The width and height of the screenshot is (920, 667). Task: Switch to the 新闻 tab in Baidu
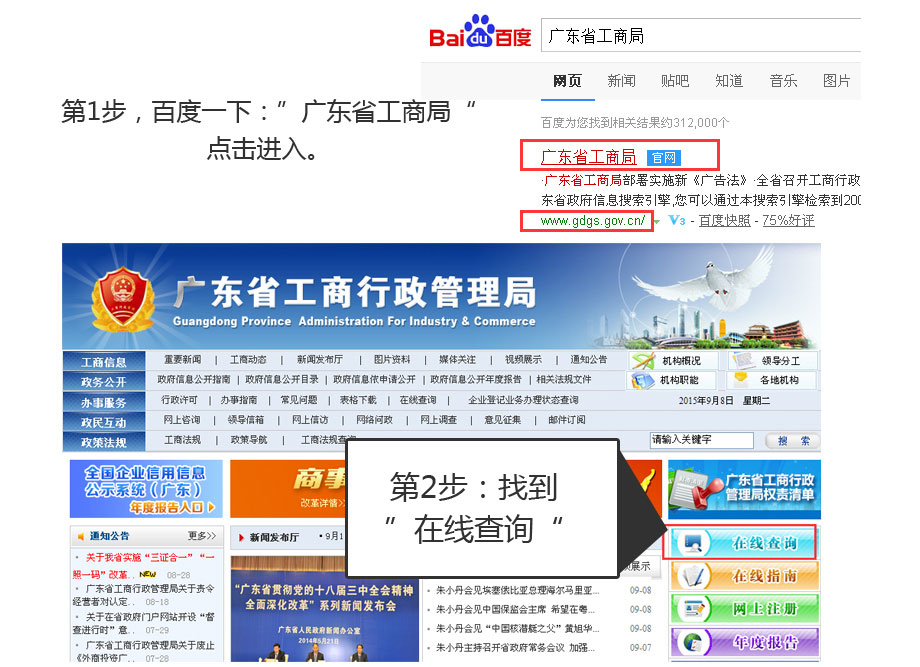pyautogui.click(x=621, y=81)
